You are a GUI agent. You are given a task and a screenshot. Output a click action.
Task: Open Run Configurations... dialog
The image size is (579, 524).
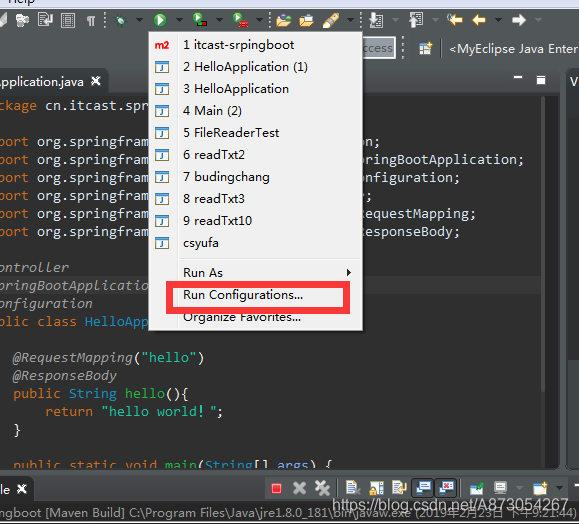coord(255,295)
